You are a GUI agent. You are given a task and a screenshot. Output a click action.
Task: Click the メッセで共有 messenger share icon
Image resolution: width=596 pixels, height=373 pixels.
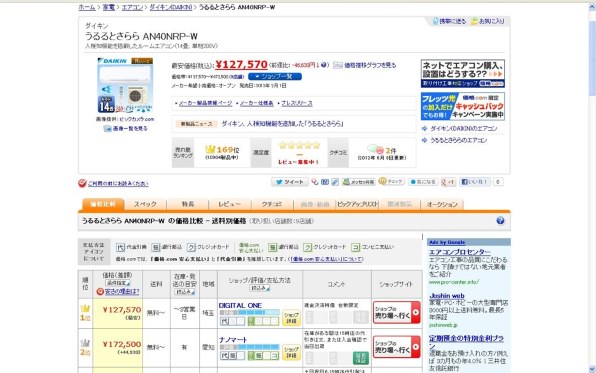pos(358,182)
